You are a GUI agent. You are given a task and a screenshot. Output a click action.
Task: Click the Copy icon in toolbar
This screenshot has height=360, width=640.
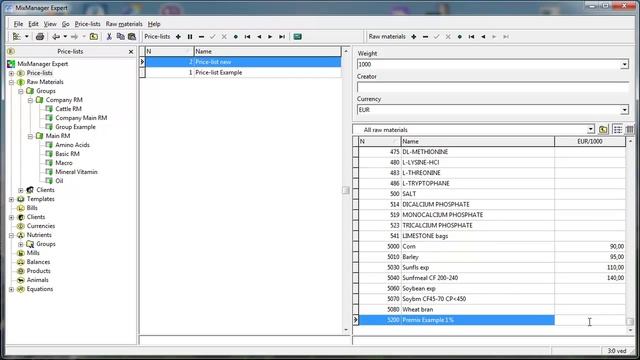coord(120,37)
